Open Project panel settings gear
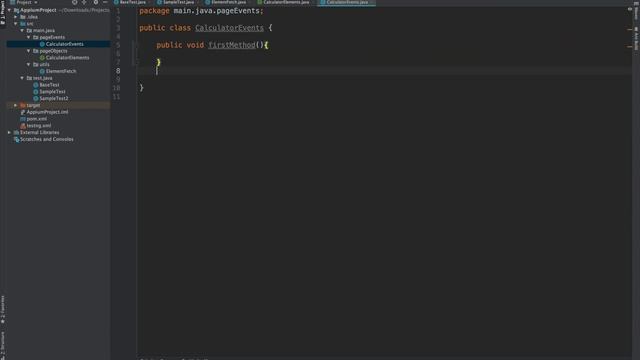Viewport: 640px width, 360px height. (96, 2)
